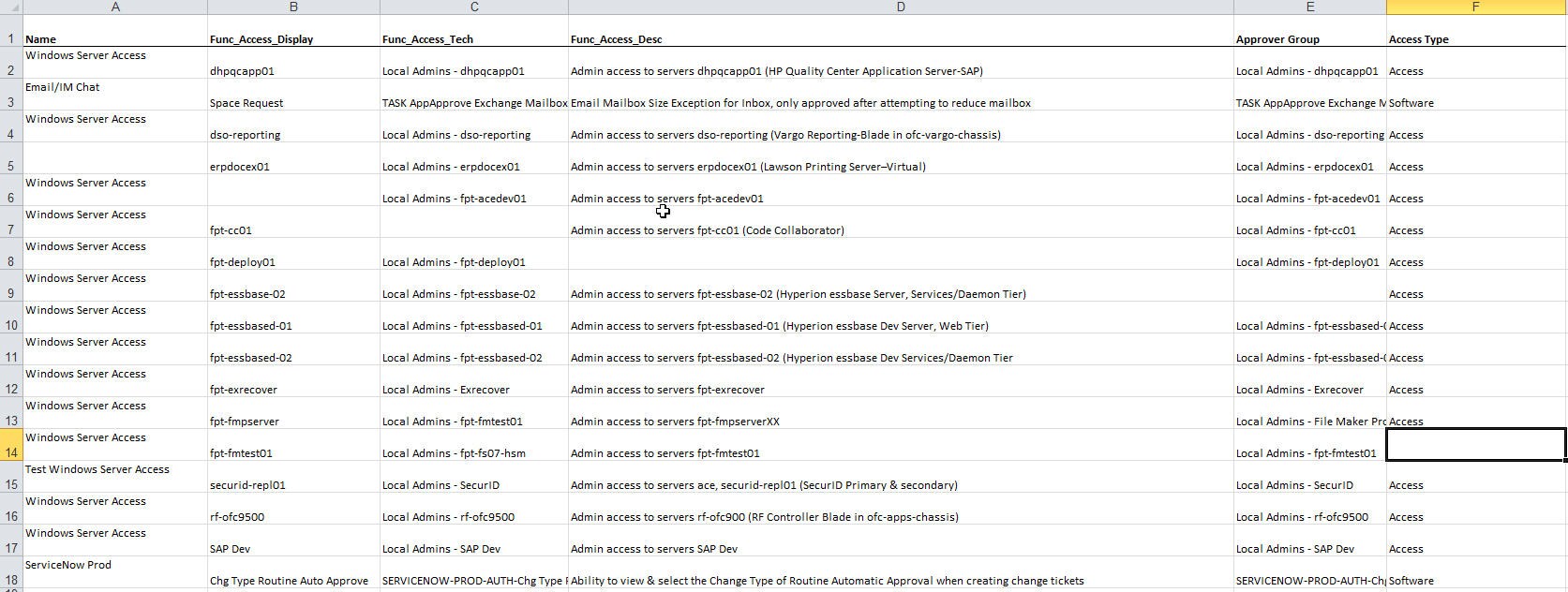
Task: Select the erpdocex01 display cell
Action: 293,158
